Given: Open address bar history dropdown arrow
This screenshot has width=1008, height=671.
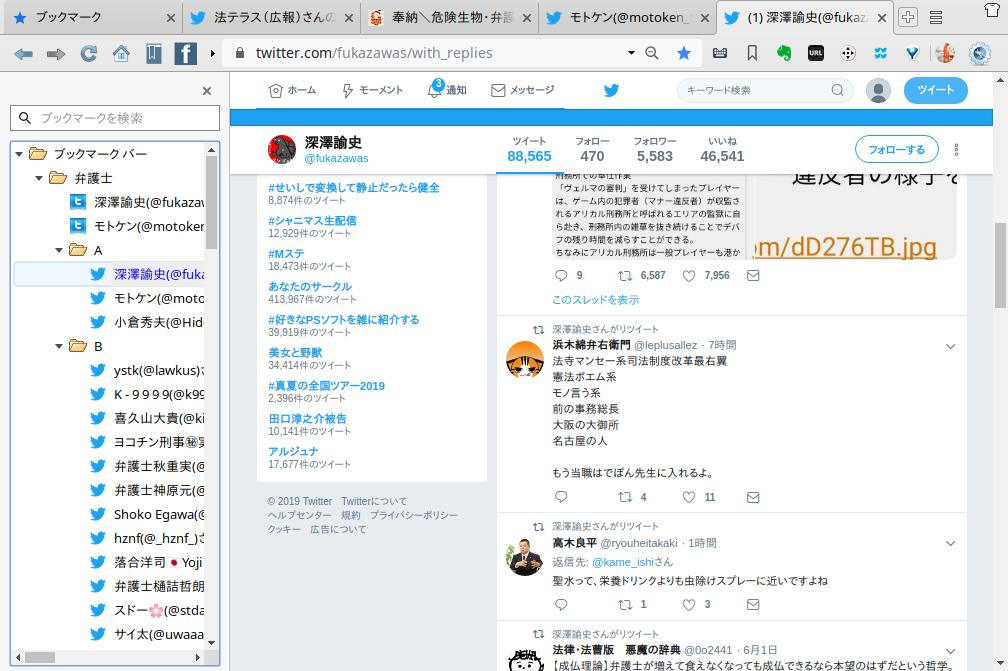Looking at the screenshot, I should point(631,53).
